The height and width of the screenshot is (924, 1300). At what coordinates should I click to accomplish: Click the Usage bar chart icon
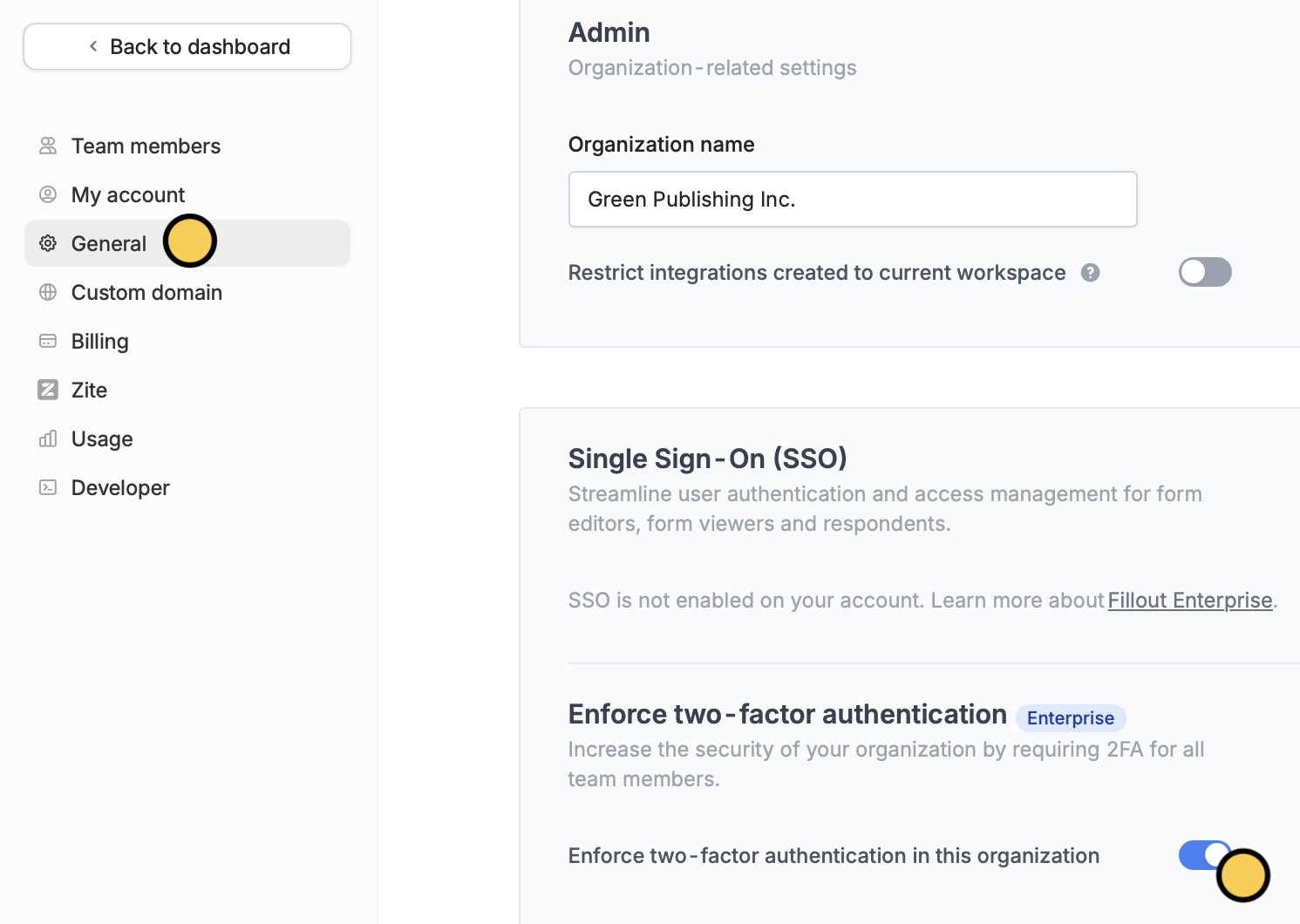point(48,438)
